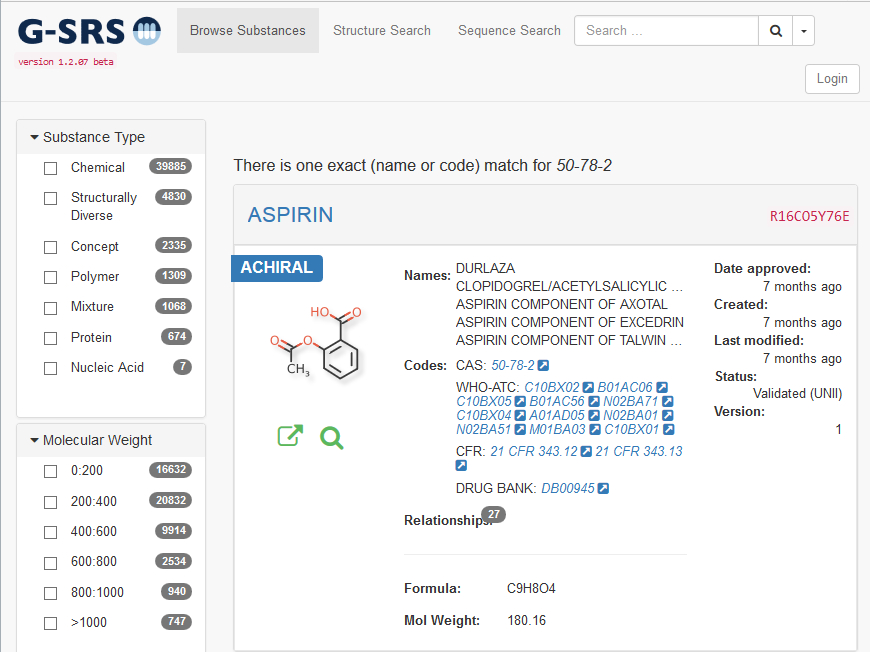Open the ASPIRIN substance title link
This screenshot has width=870, height=652.
[x=290, y=215]
